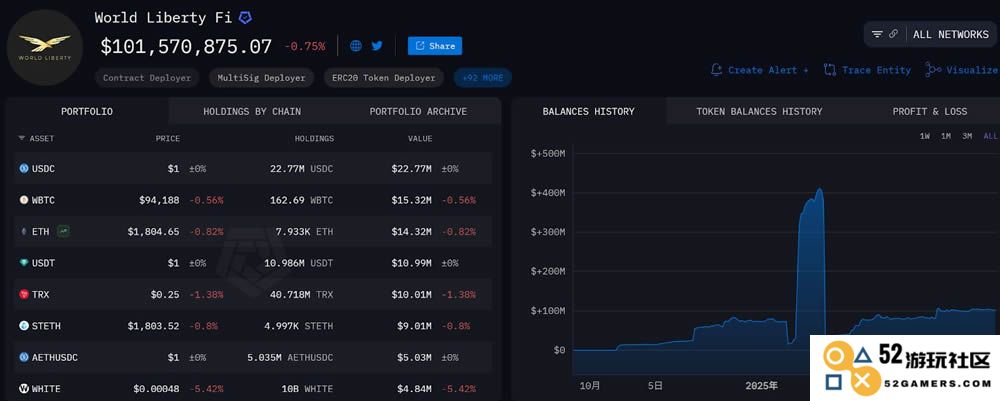Open the AETHUSDC asset name
Viewport: 1000px width, 401px height.
55,357
